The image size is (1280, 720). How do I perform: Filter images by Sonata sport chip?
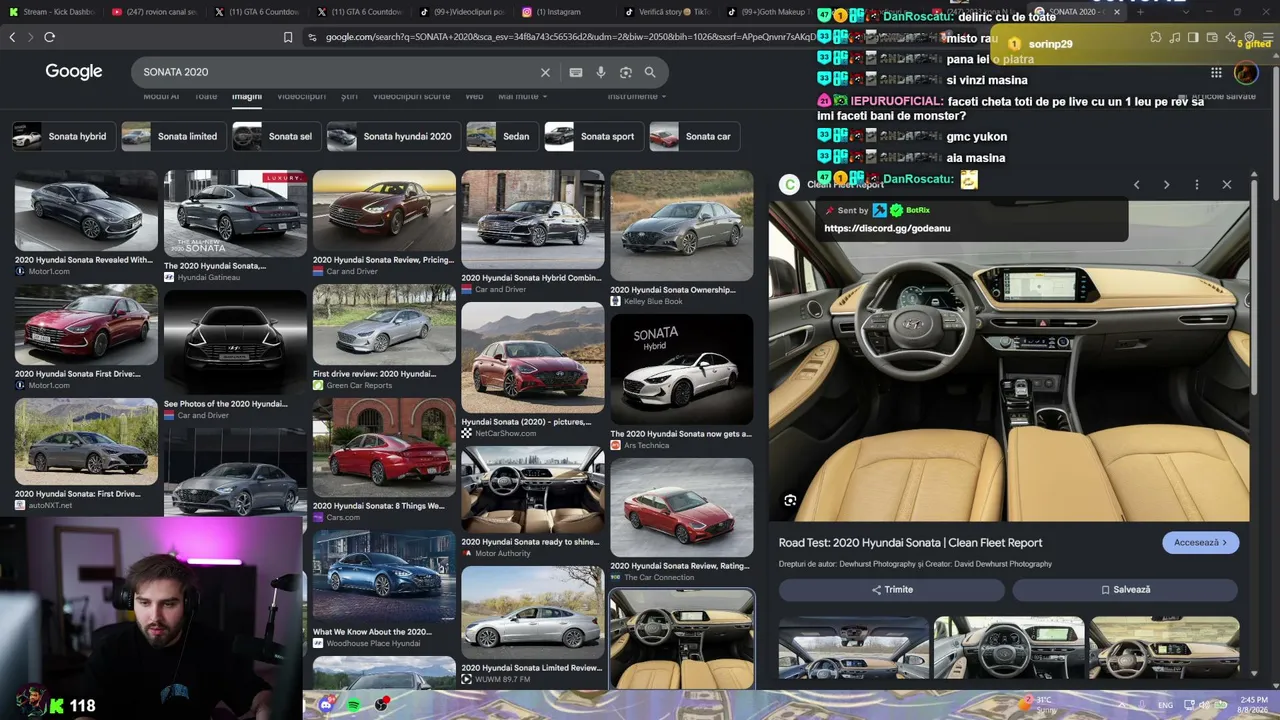click(593, 136)
